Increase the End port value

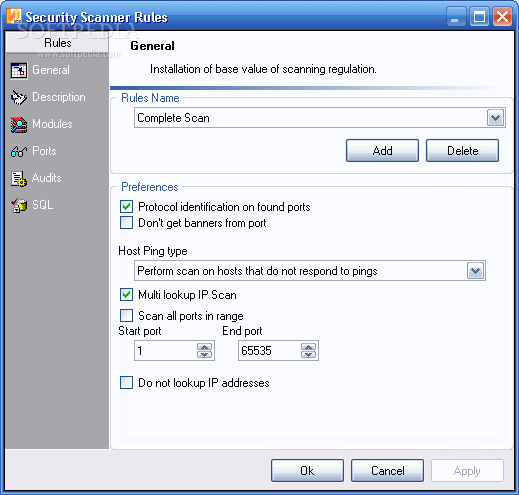[x=308, y=347]
